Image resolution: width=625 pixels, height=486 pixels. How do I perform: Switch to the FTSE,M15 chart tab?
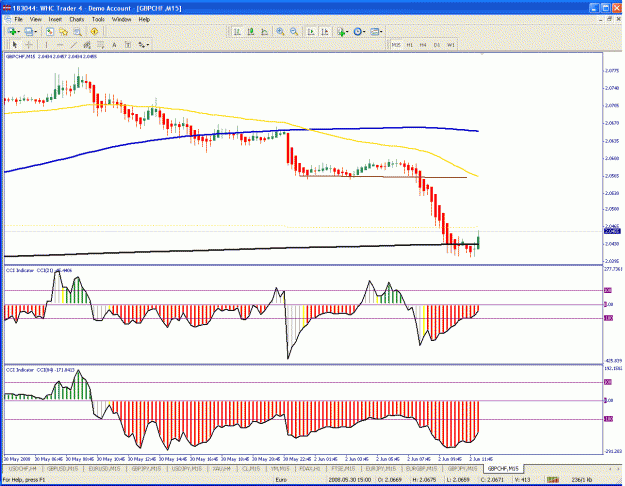coord(344,468)
